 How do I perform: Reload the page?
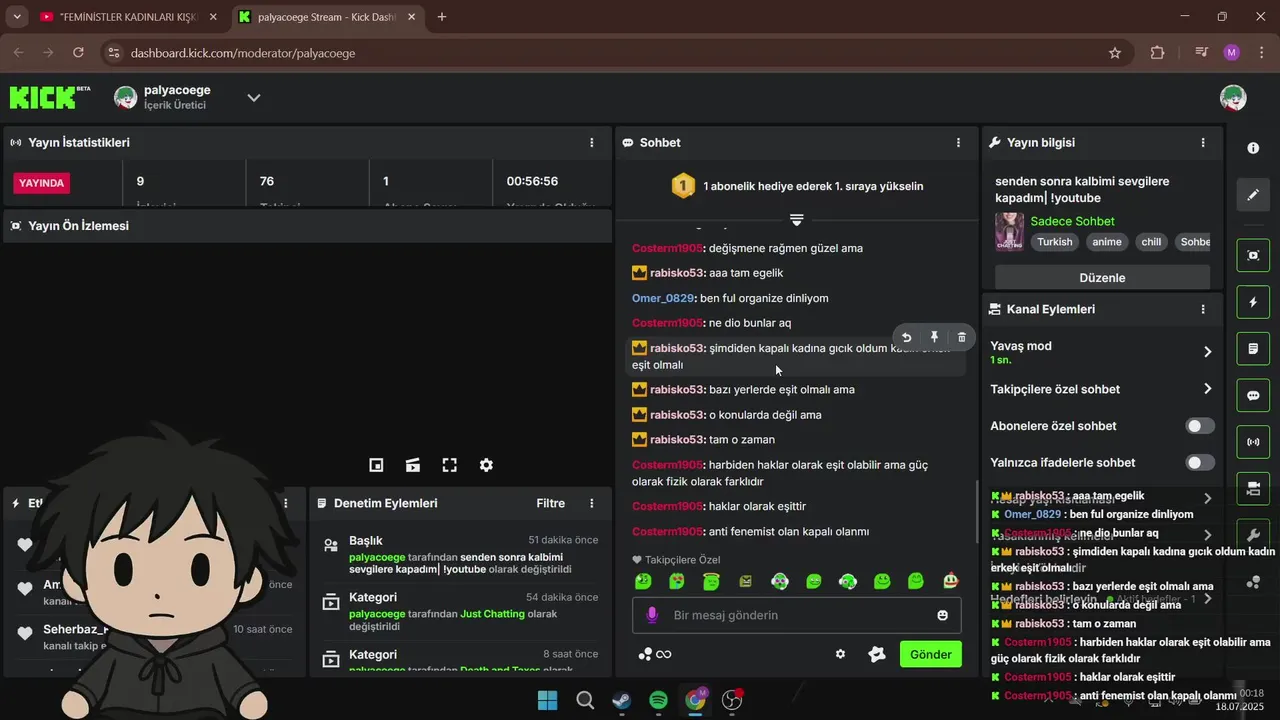79,53
